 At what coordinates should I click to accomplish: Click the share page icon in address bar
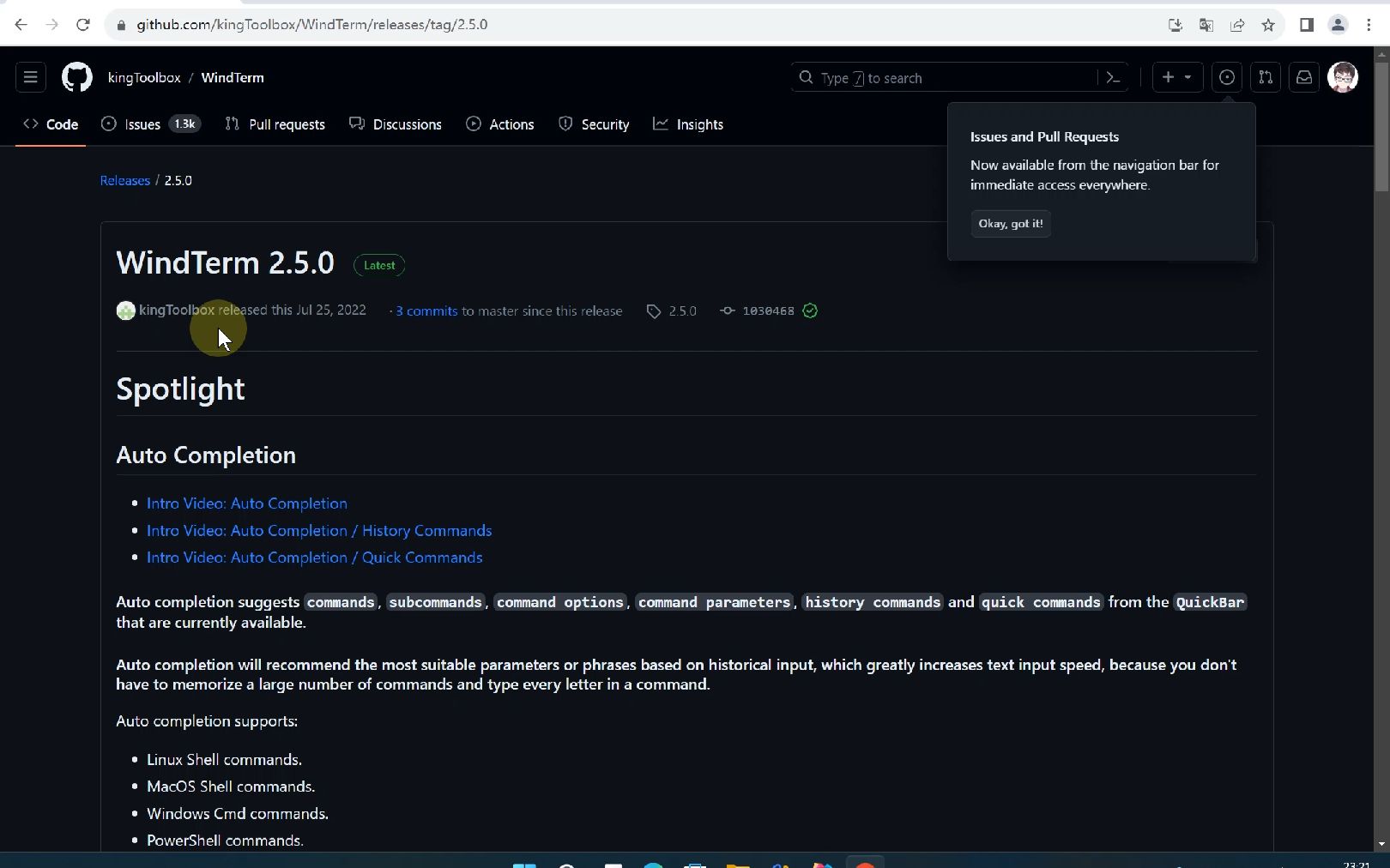[1237, 25]
